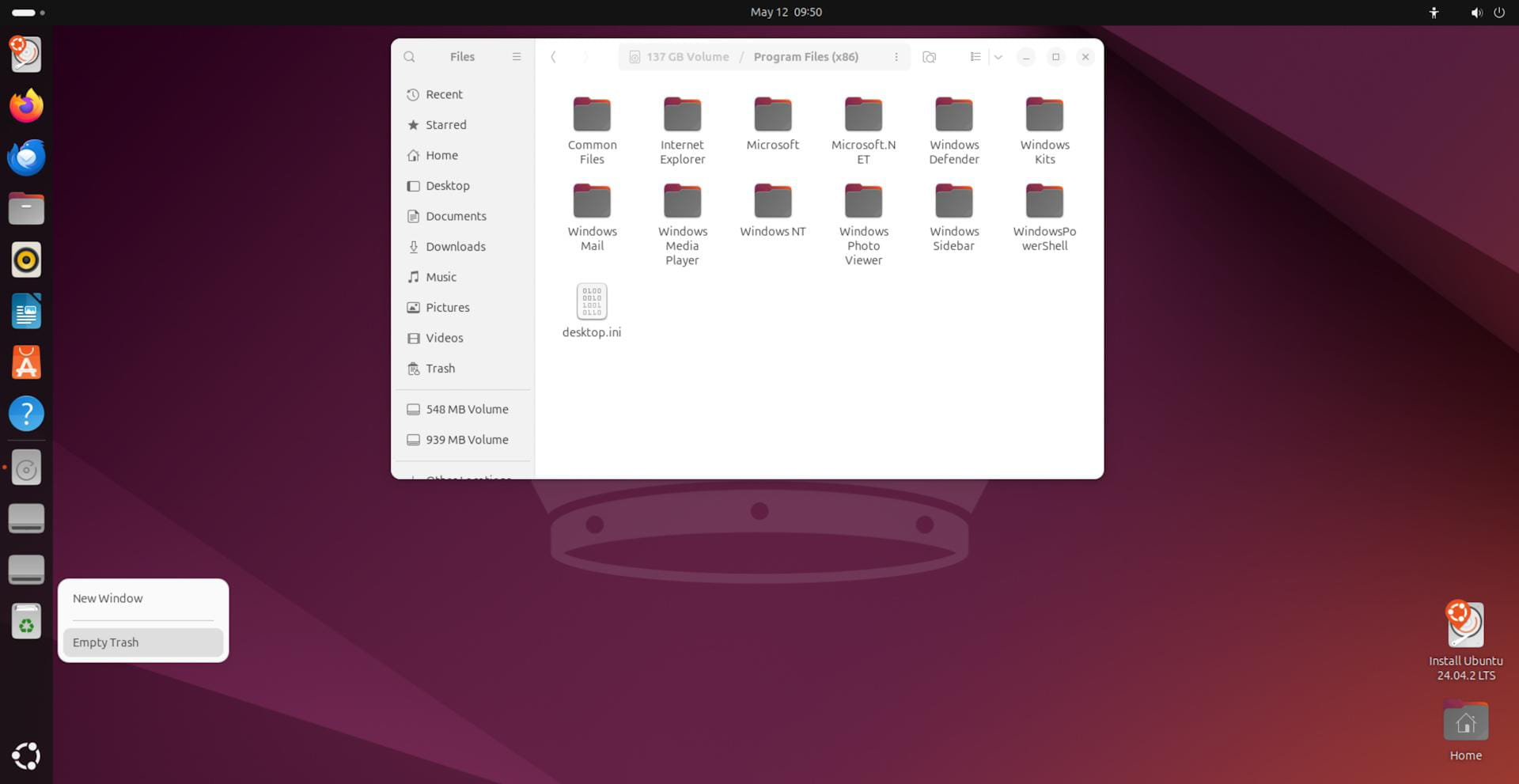Open power menu in top bar
1519x784 pixels.
coord(1499,12)
